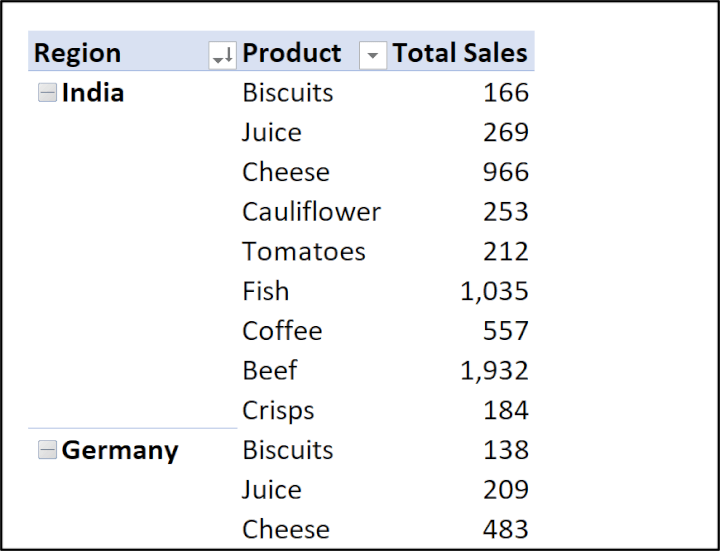Click the Fish product cell

coord(266,292)
